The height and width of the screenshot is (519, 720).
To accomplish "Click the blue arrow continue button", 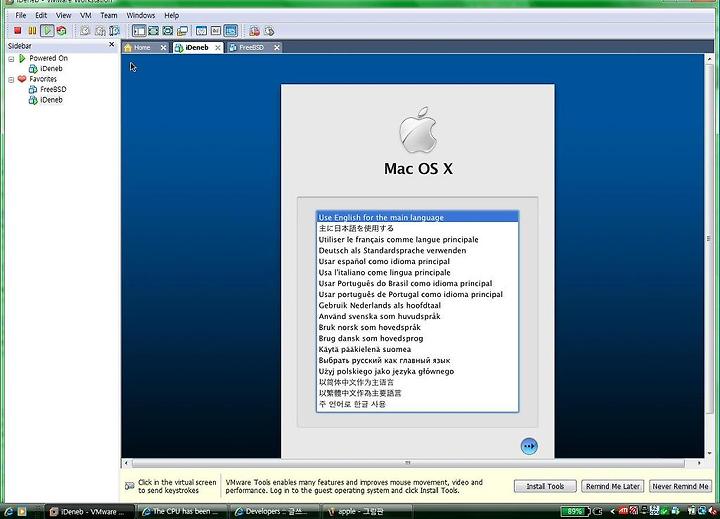I will pyautogui.click(x=529, y=446).
